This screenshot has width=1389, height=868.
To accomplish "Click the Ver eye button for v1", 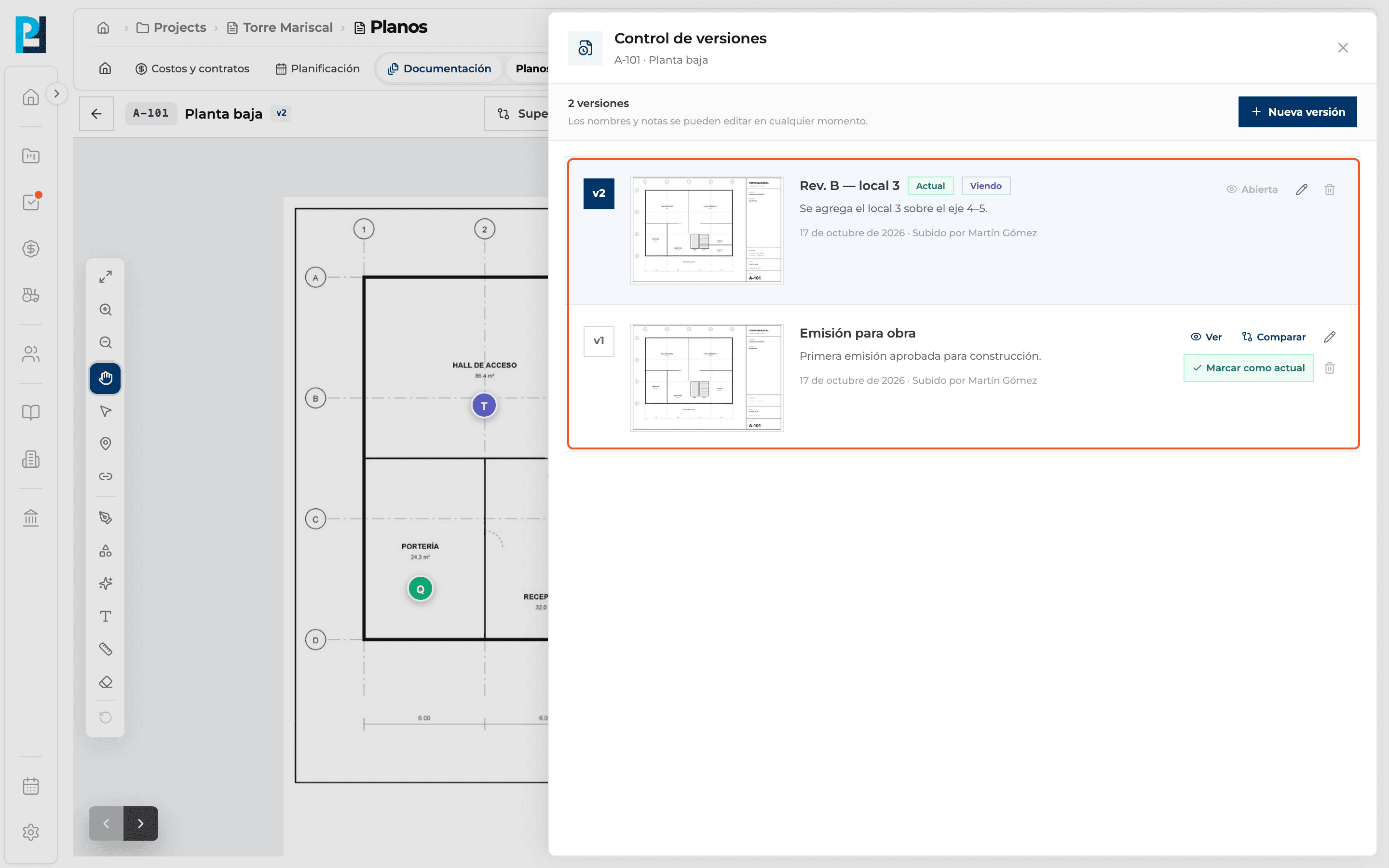I will (x=1206, y=337).
